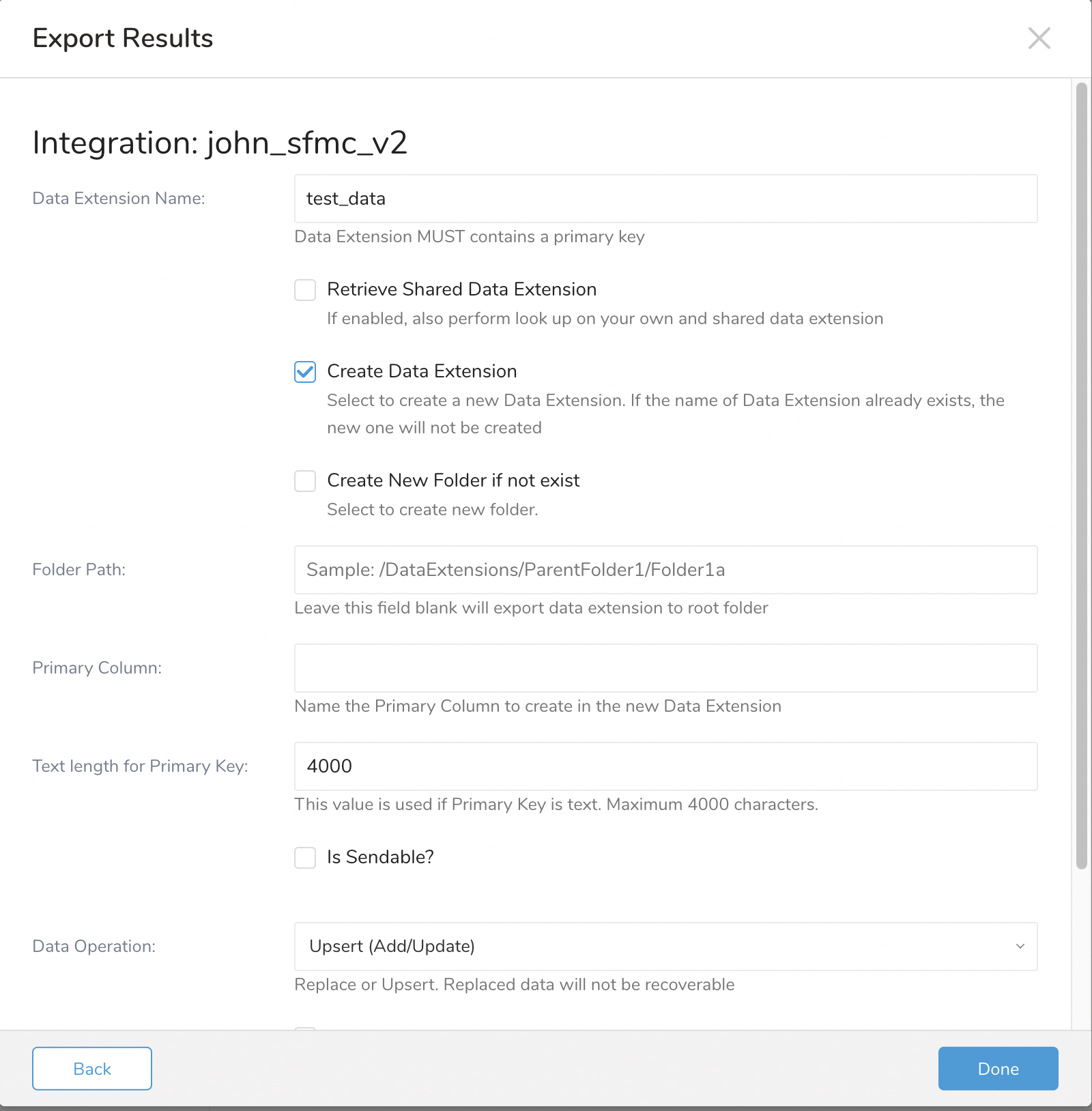Click the "Text length for Primary Key:" label
1092x1111 pixels.
coord(140,766)
